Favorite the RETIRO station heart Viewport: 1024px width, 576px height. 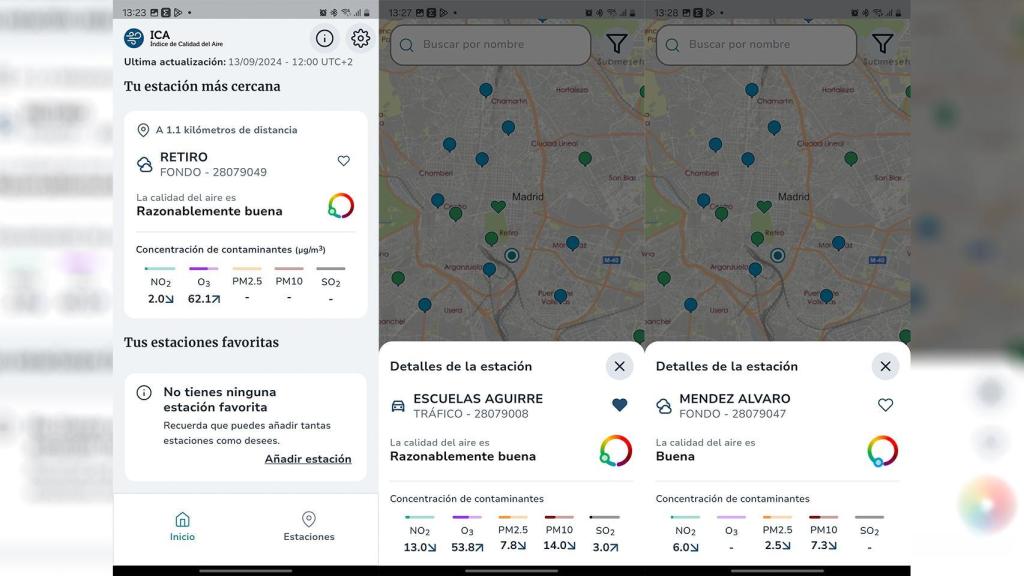(343, 160)
